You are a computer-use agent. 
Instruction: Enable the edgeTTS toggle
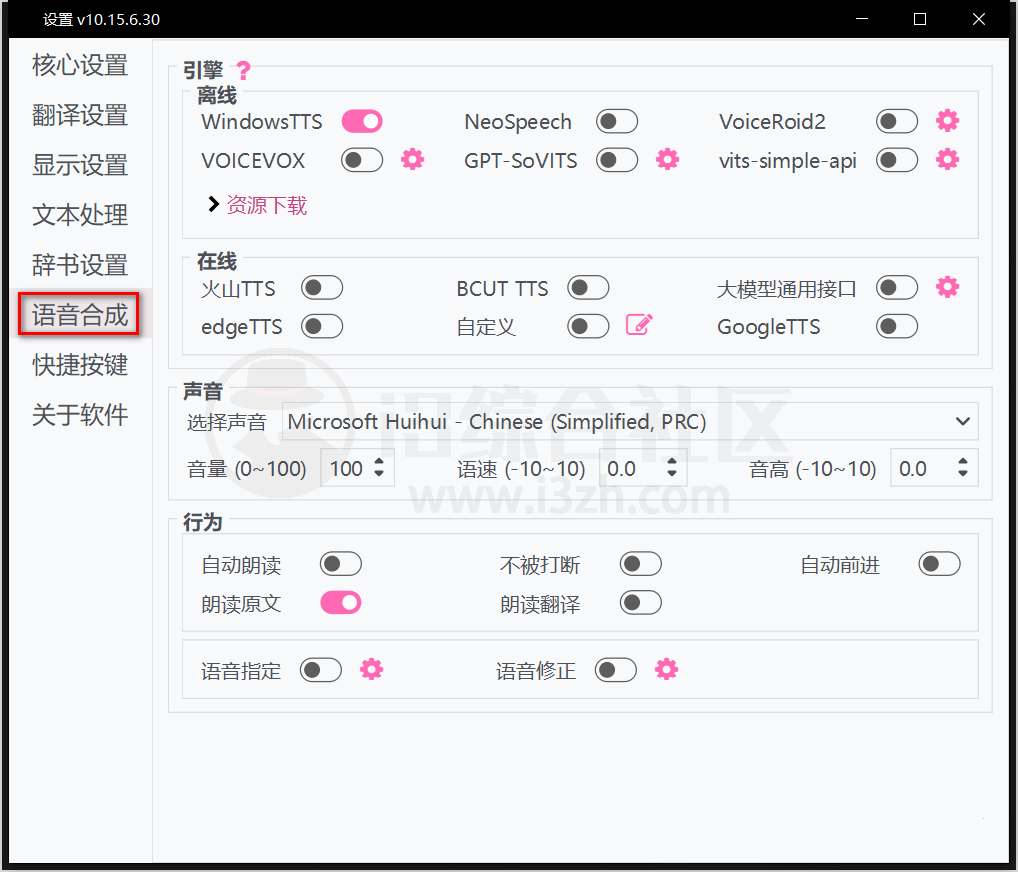point(322,326)
